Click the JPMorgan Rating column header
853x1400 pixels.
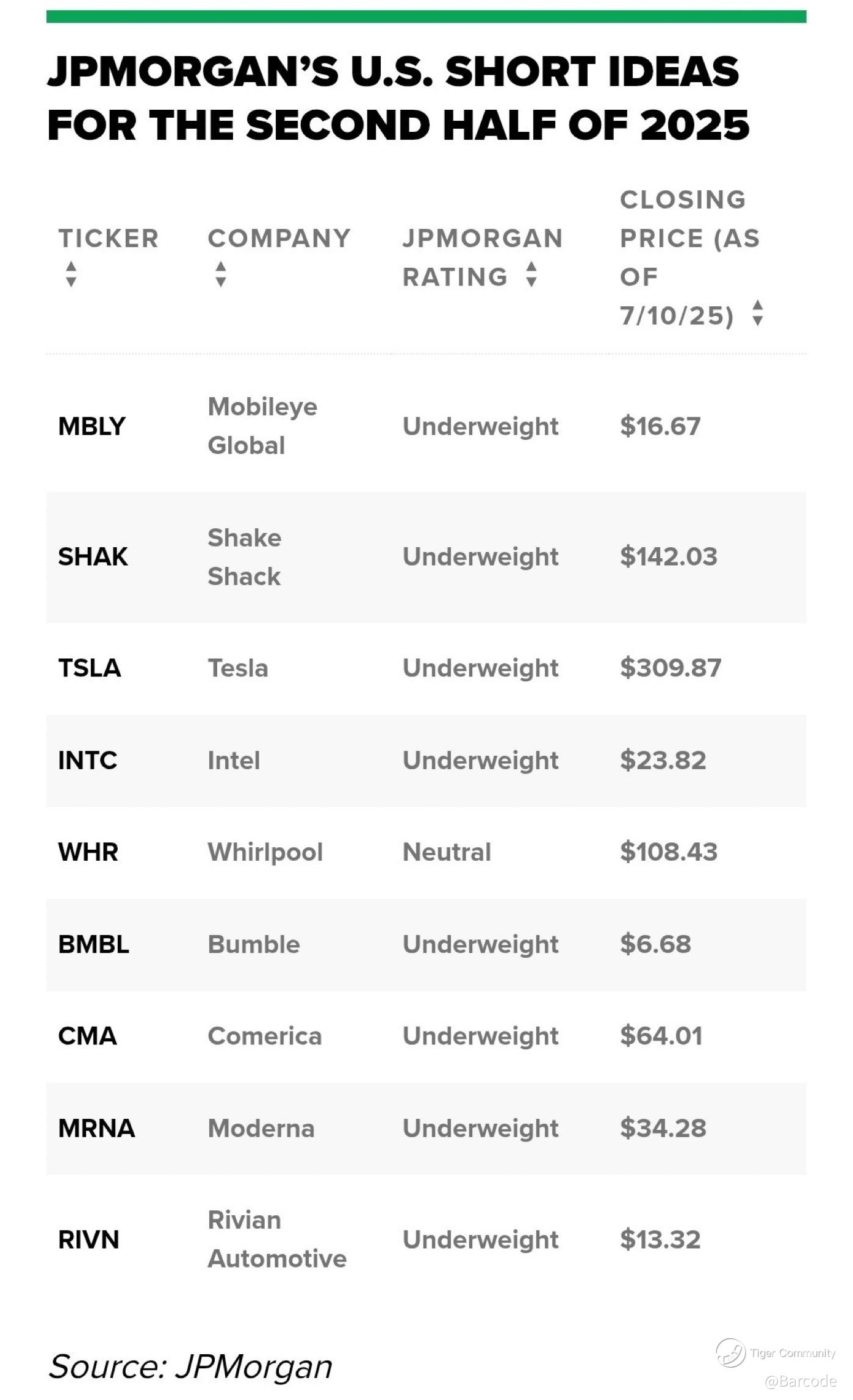[482, 257]
